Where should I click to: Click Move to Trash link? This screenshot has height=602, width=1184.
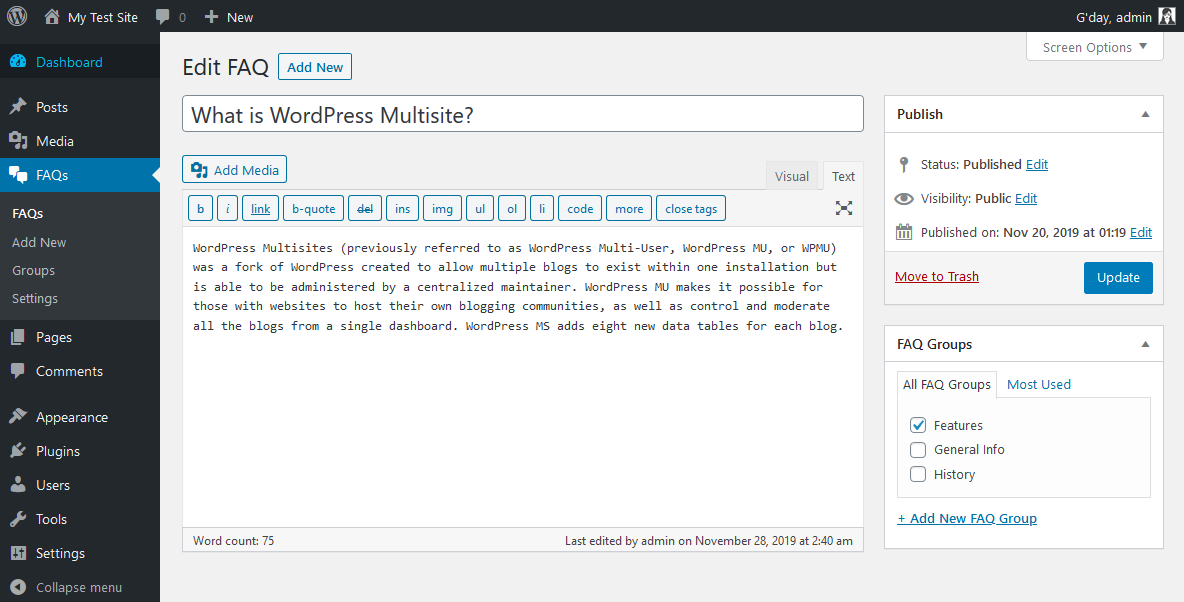pyautogui.click(x=936, y=276)
